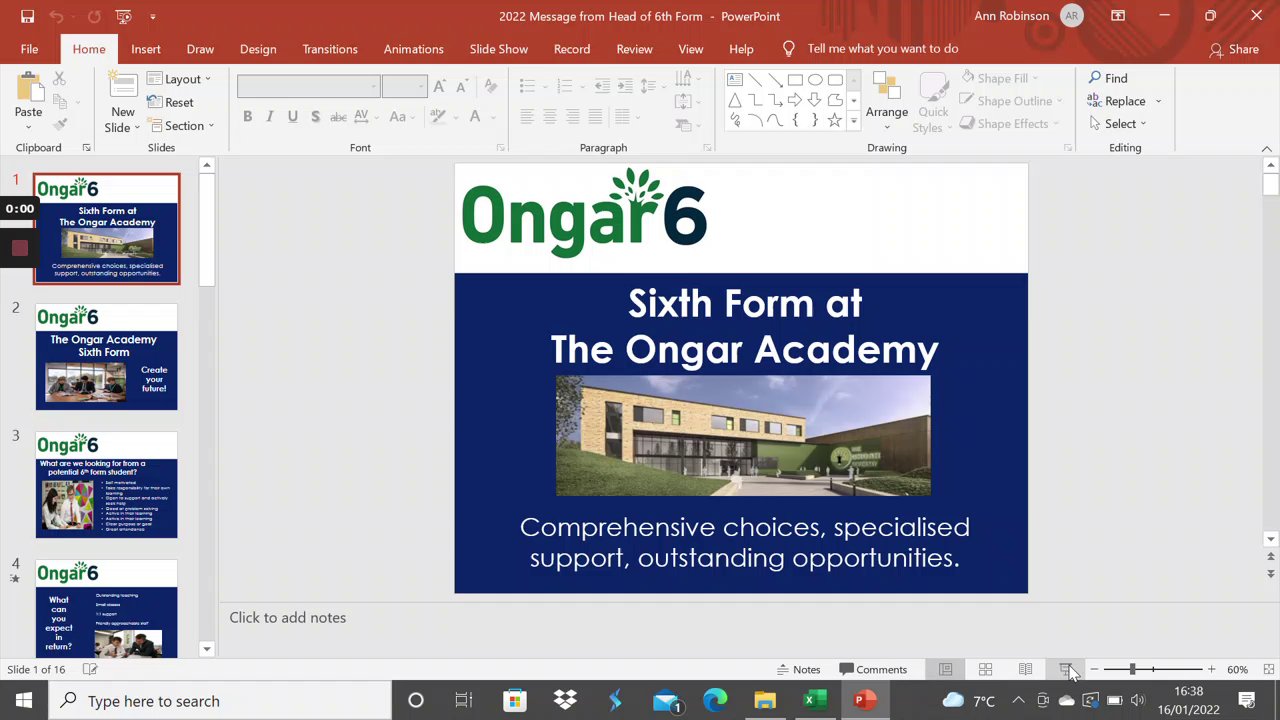Screen dimensions: 1280x720
Task: Open the Arrange dropdown
Action: (887, 101)
